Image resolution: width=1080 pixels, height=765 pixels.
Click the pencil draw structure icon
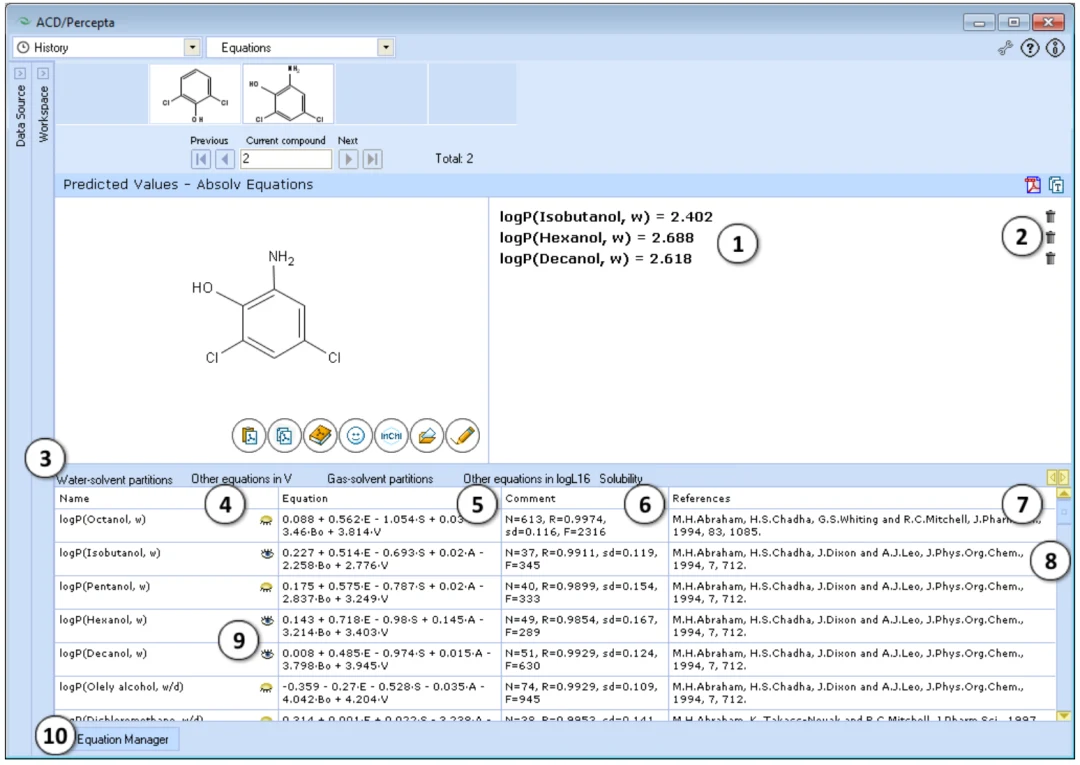463,436
